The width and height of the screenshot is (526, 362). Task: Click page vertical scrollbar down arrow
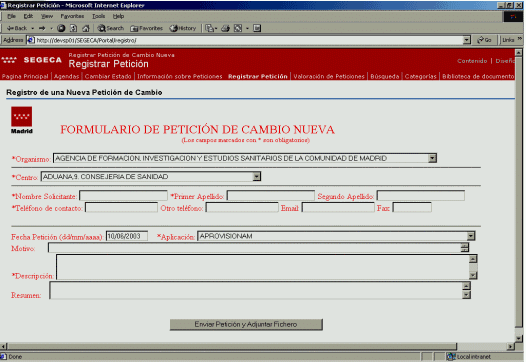519,338
